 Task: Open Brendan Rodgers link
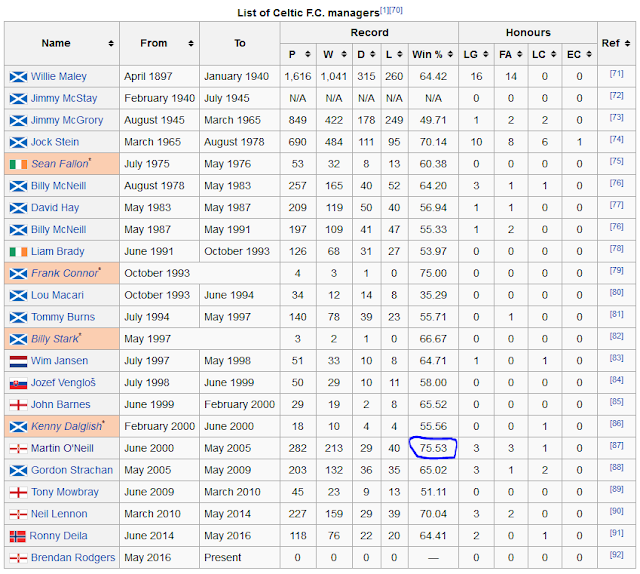click(x=73, y=557)
